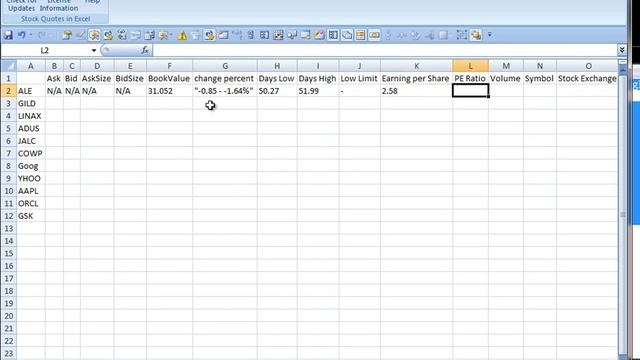Screen dimensions: 640x360
Task: Click the 50.27 Days Low cell
Action: tap(277, 91)
